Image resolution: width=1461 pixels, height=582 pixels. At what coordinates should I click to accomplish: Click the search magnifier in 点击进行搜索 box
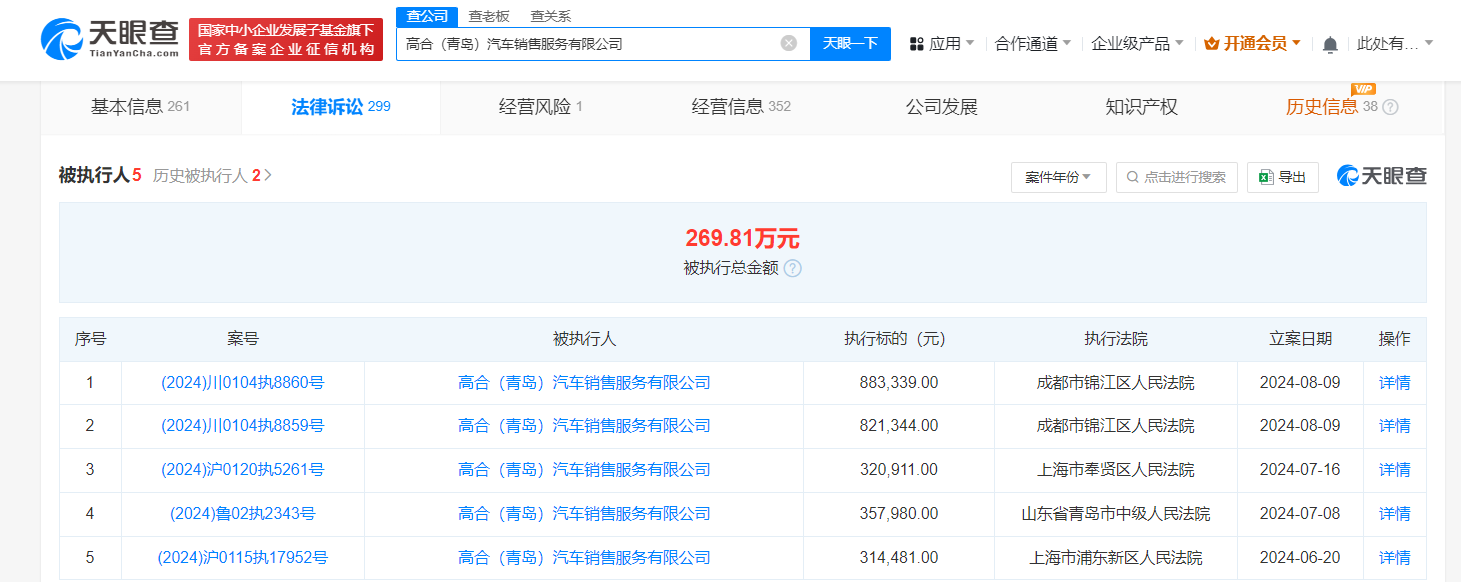click(x=1131, y=176)
